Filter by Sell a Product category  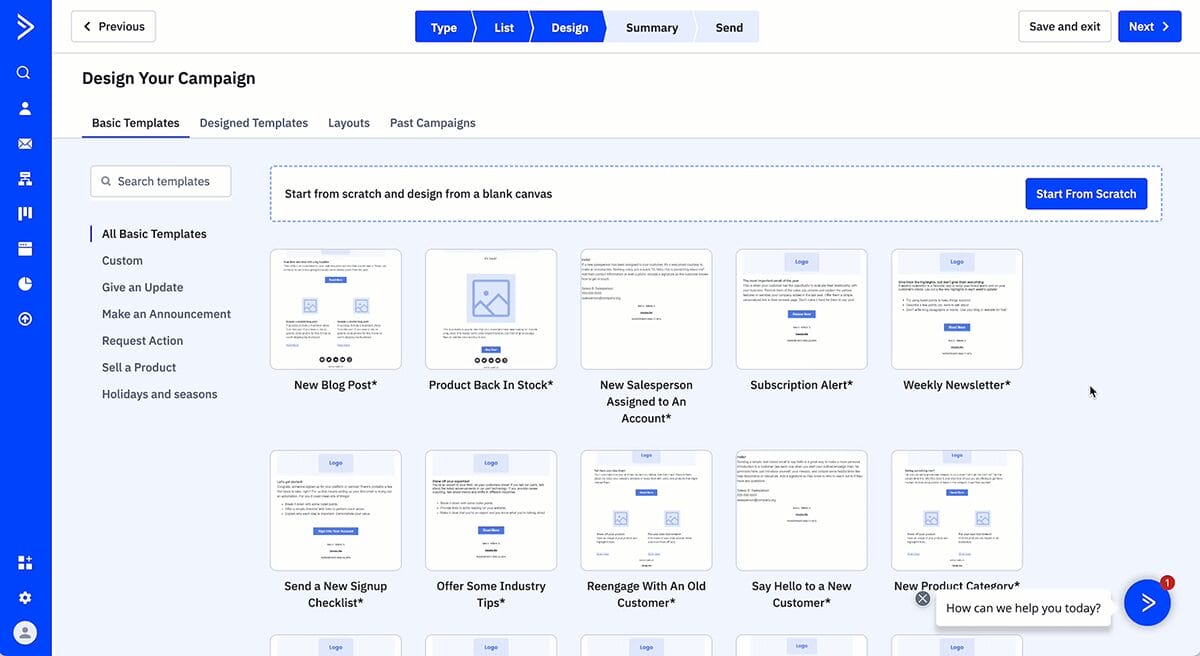[x=139, y=367]
